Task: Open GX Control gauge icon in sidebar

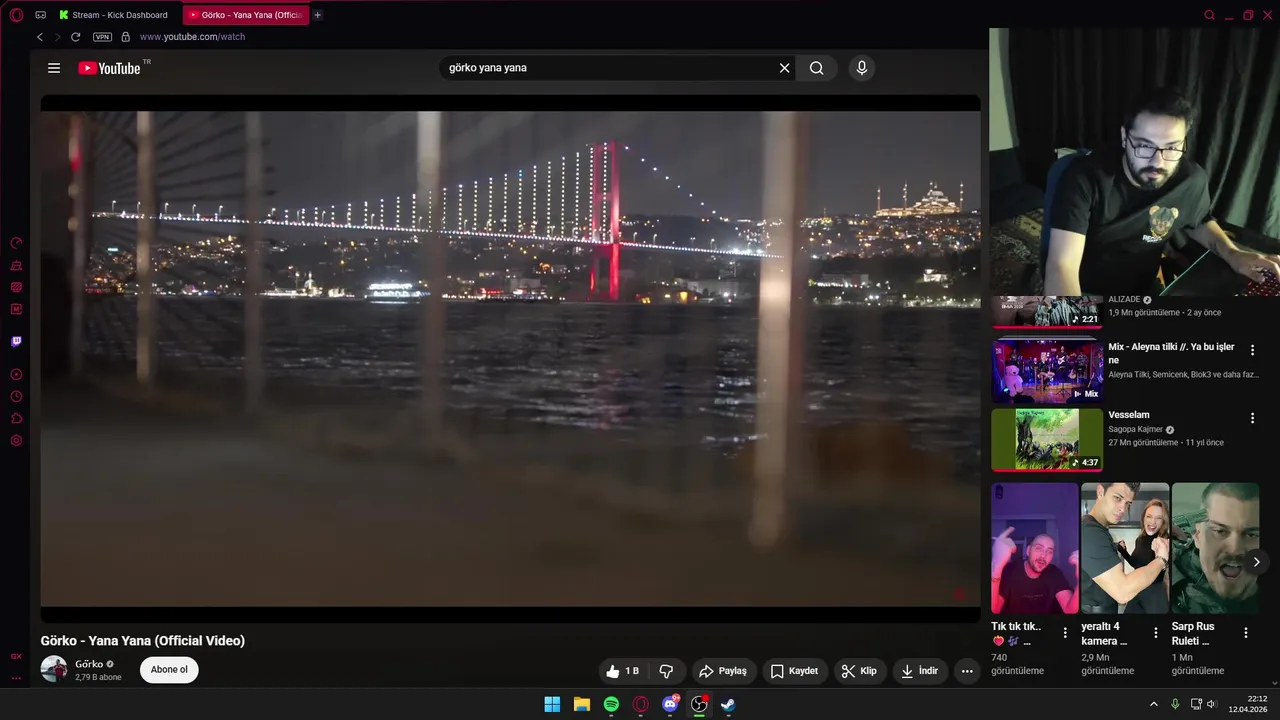Action: click(x=16, y=243)
